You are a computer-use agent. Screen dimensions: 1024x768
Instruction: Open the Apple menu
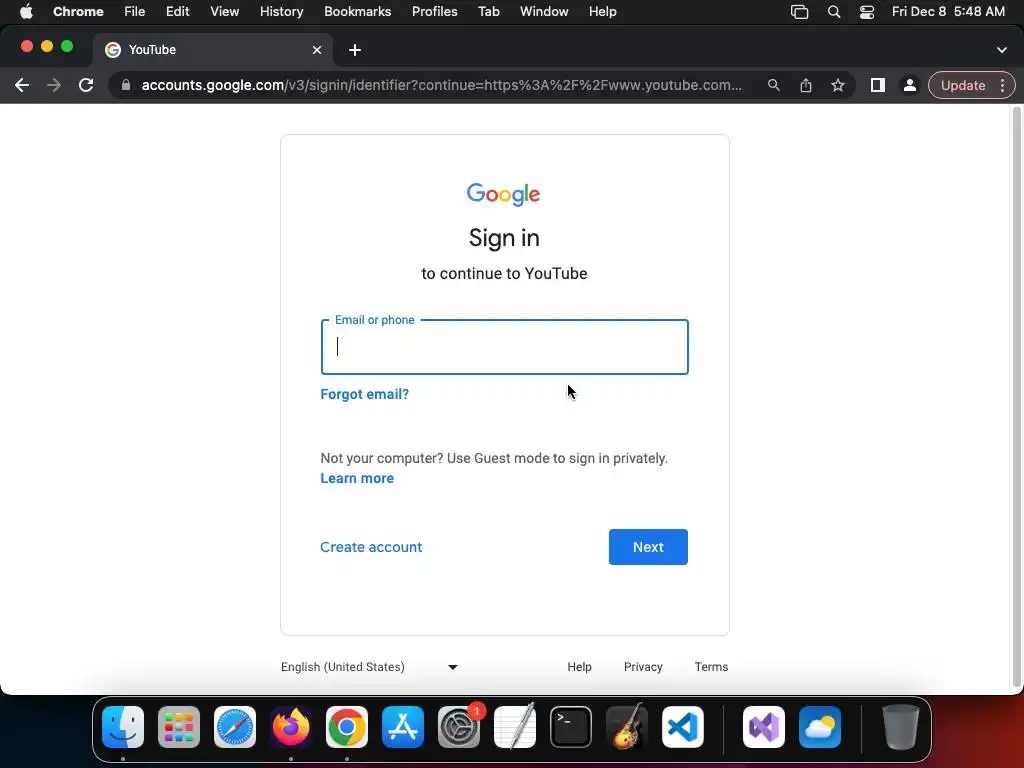point(26,12)
